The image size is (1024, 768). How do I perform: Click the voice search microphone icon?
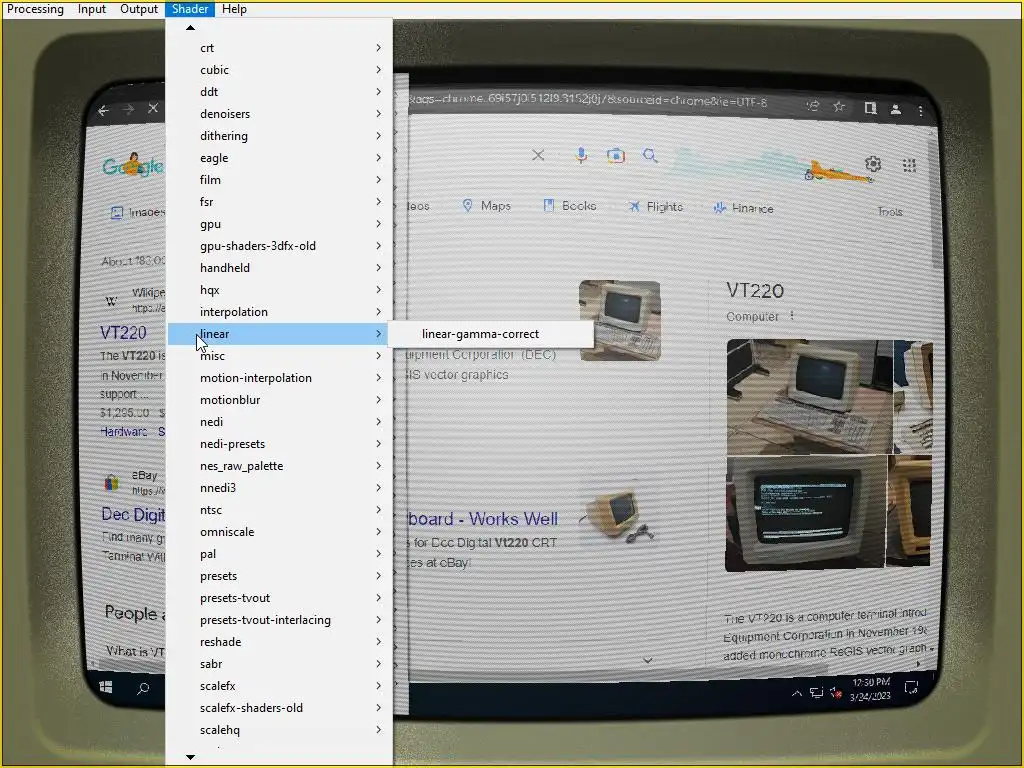[x=581, y=155]
